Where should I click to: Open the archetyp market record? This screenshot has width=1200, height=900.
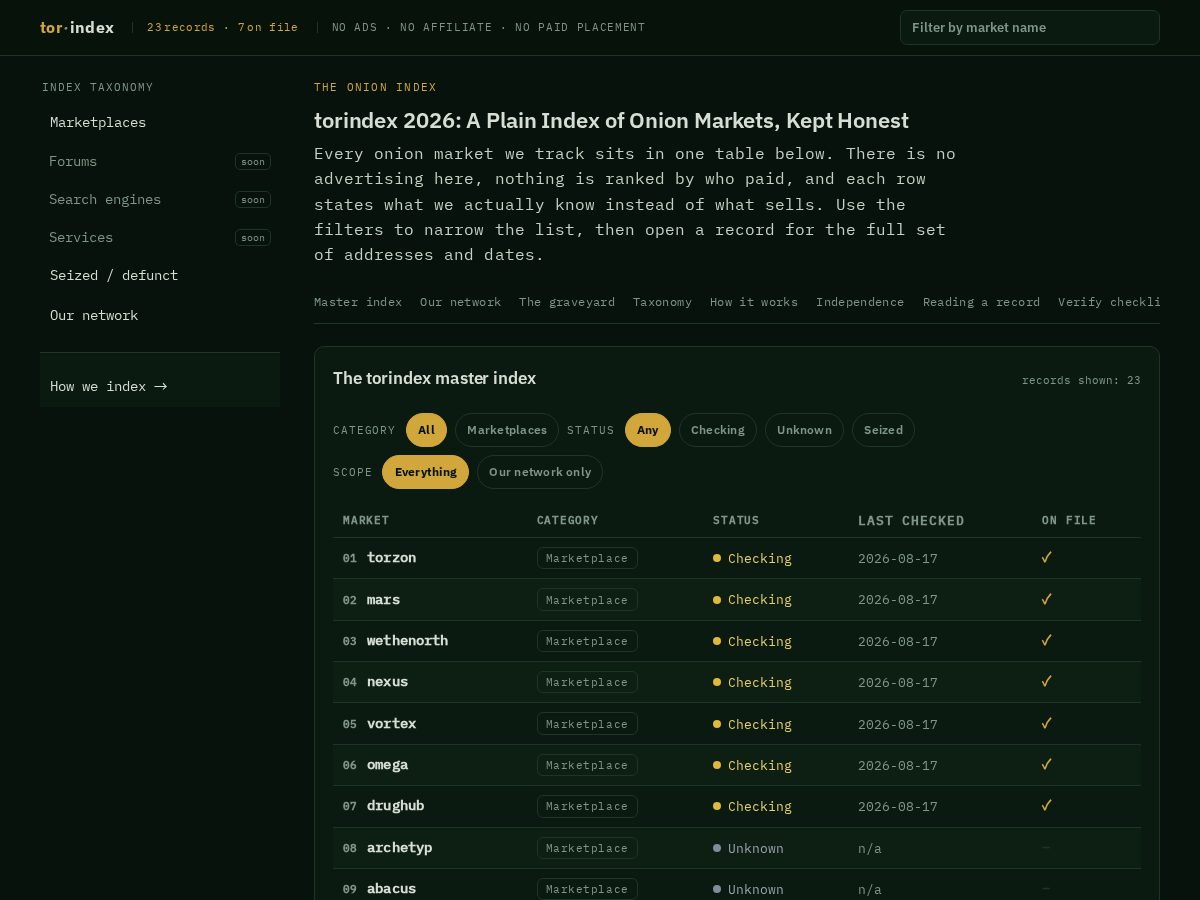[x=399, y=848]
